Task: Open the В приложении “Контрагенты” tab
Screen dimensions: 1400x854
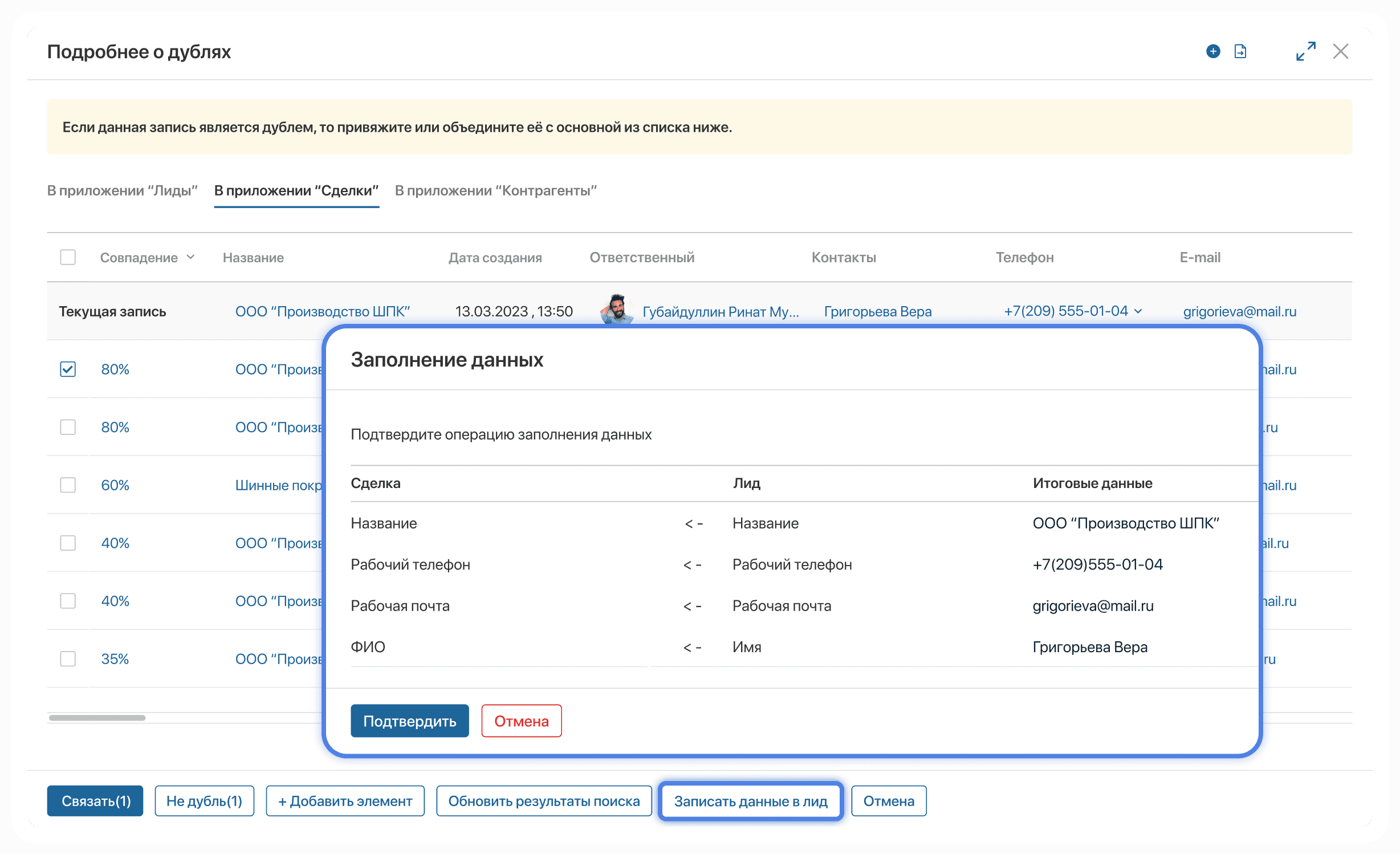Action: [495, 191]
